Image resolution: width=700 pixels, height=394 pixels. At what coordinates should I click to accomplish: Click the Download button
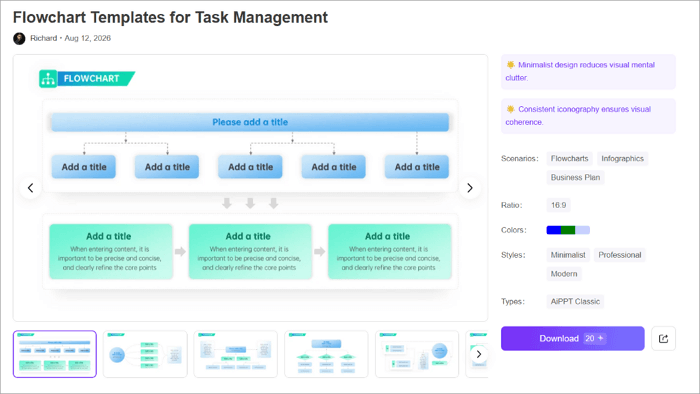pyautogui.click(x=572, y=339)
